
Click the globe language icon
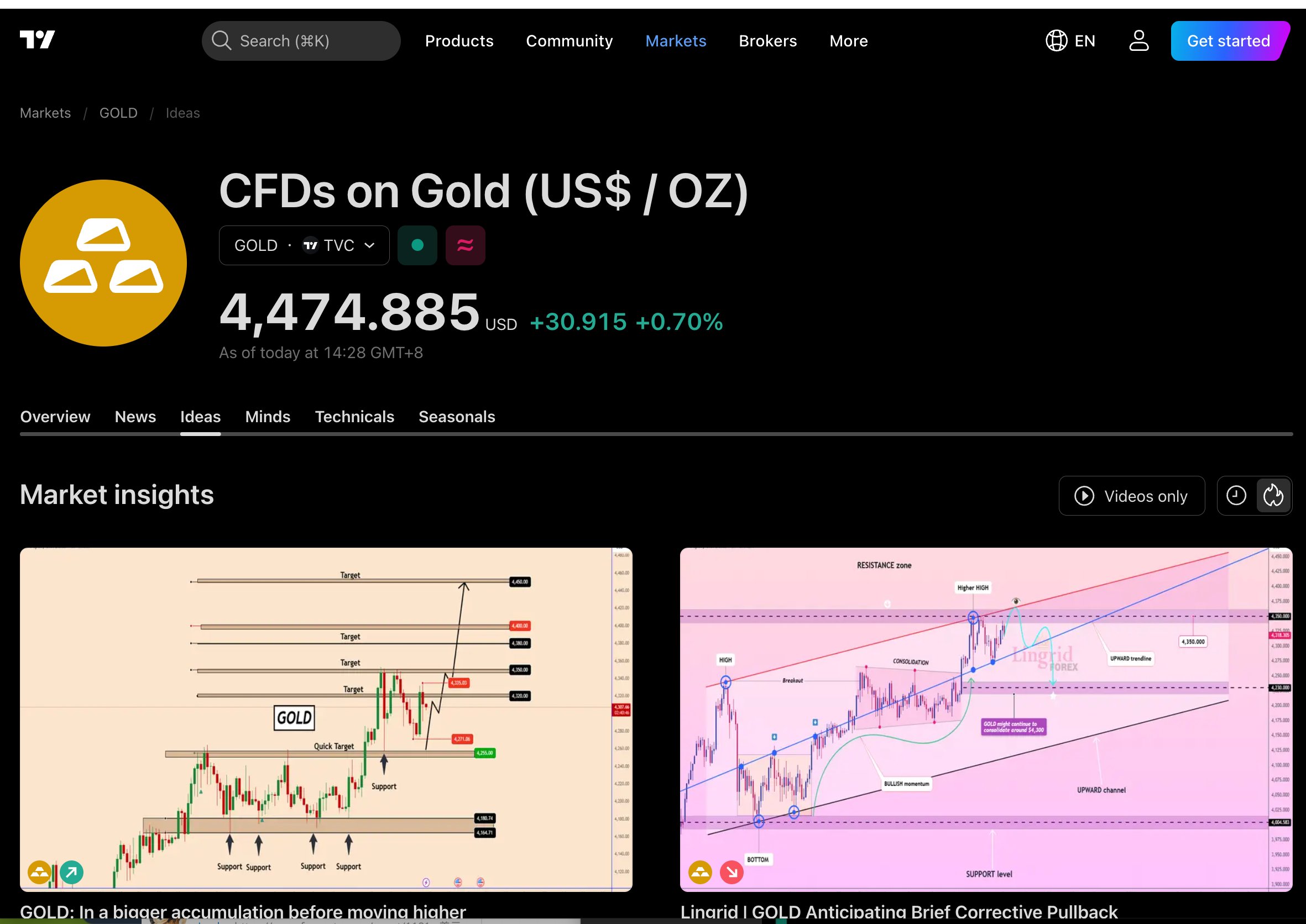point(1056,41)
